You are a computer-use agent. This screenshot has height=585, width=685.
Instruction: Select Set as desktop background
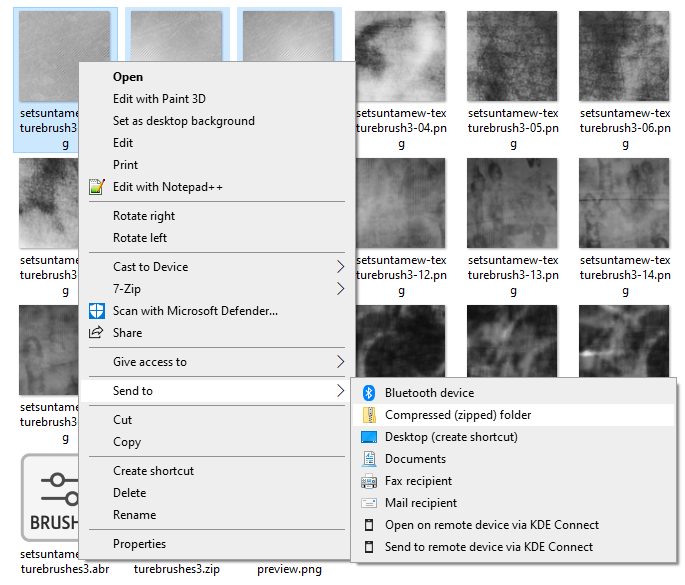183,121
